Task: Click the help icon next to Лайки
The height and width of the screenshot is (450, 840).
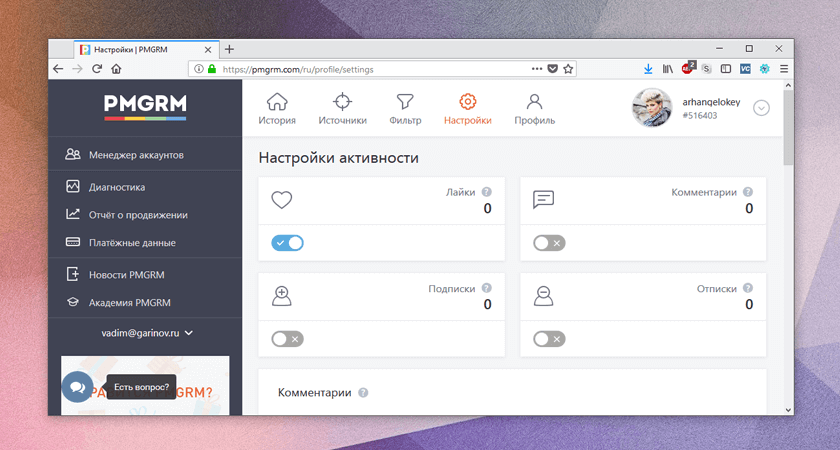Action: 486,192
